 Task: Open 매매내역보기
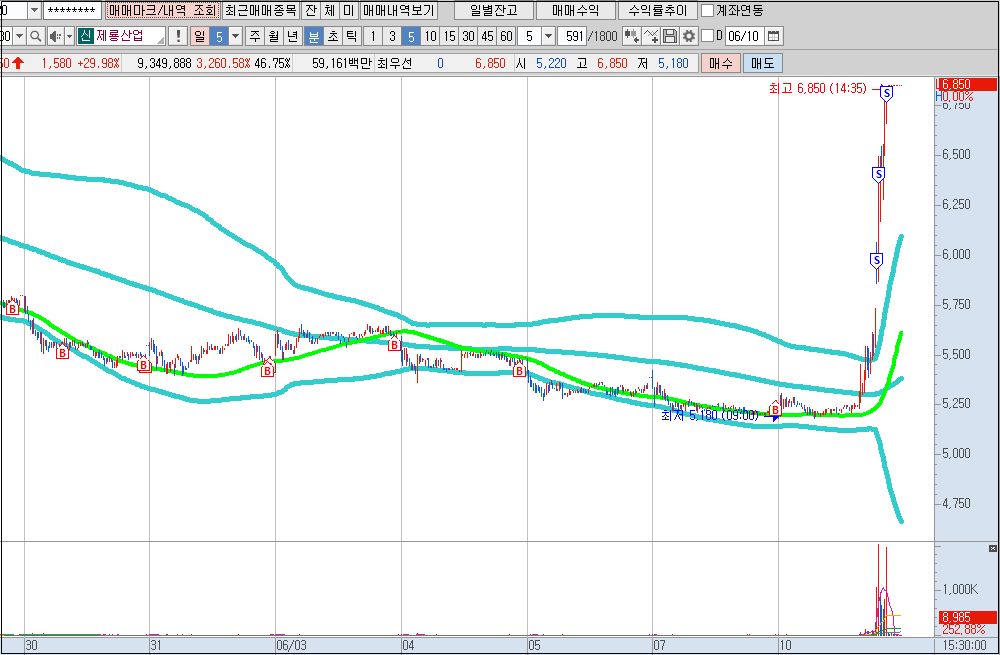(x=399, y=11)
